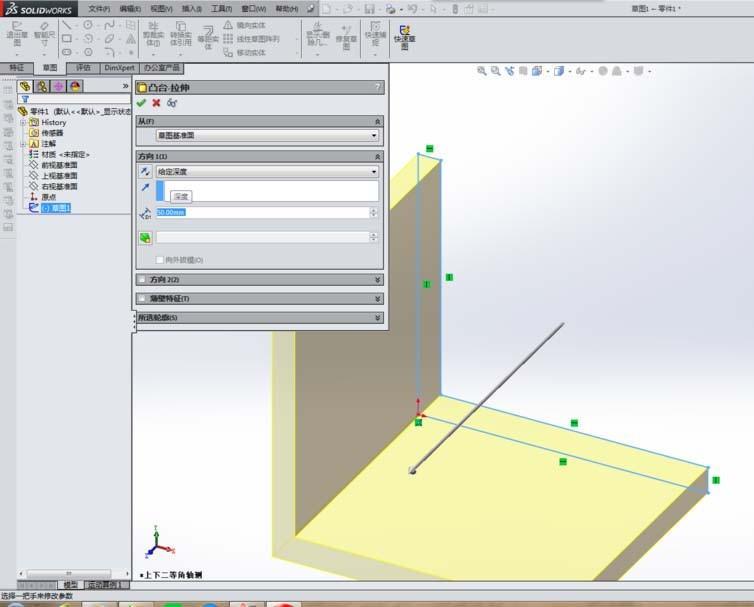Open the end condition Blind dropdown

267,172
